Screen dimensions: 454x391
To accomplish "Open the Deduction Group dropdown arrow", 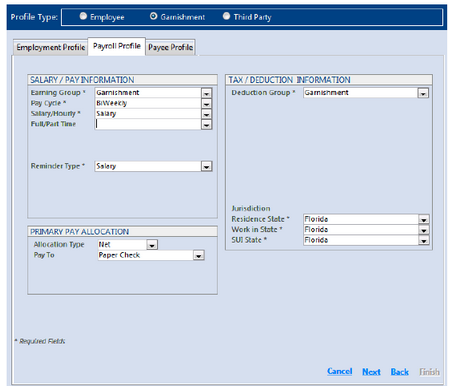I will tap(423, 93).
